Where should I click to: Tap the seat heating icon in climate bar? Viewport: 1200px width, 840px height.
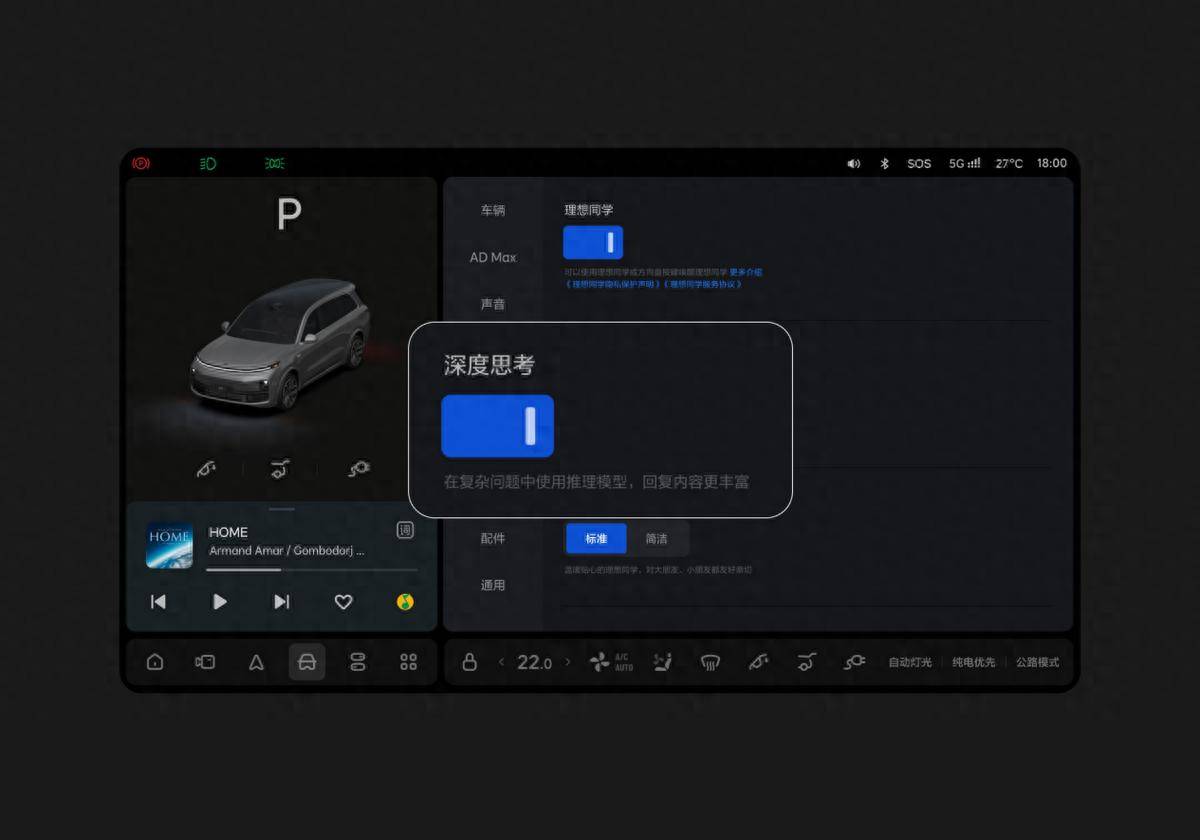(662, 662)
